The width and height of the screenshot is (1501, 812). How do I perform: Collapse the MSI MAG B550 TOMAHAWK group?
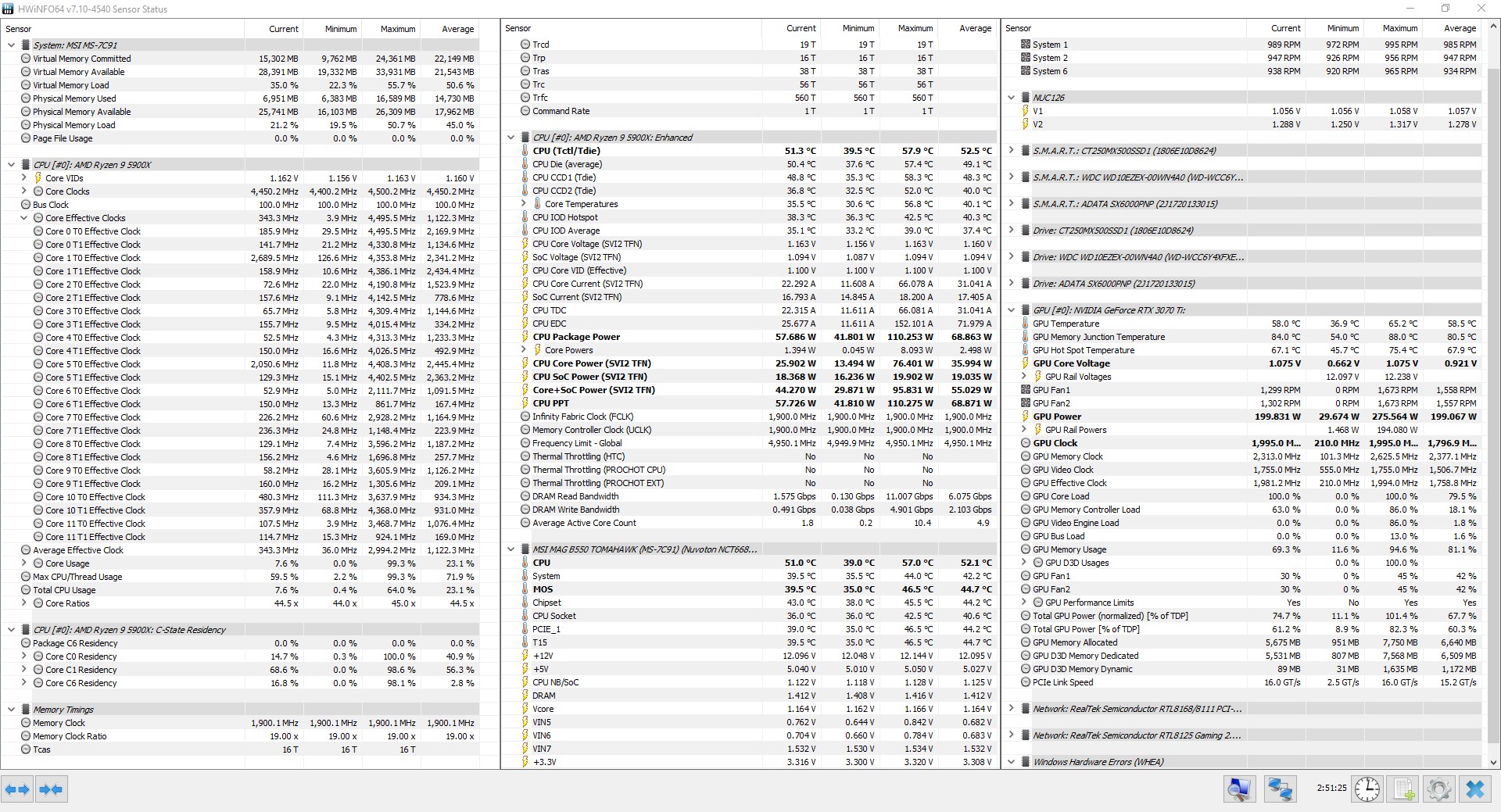(511, 549)
